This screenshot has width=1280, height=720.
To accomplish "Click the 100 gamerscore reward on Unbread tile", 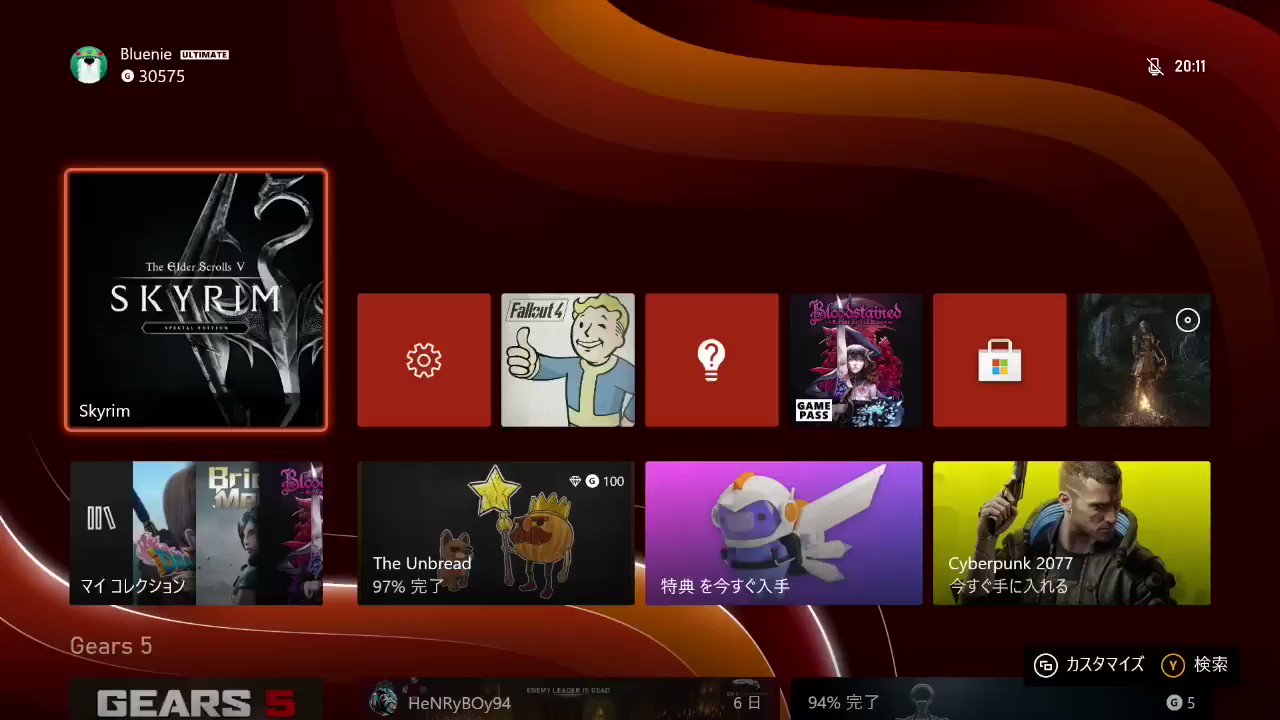I will (597, 482).
